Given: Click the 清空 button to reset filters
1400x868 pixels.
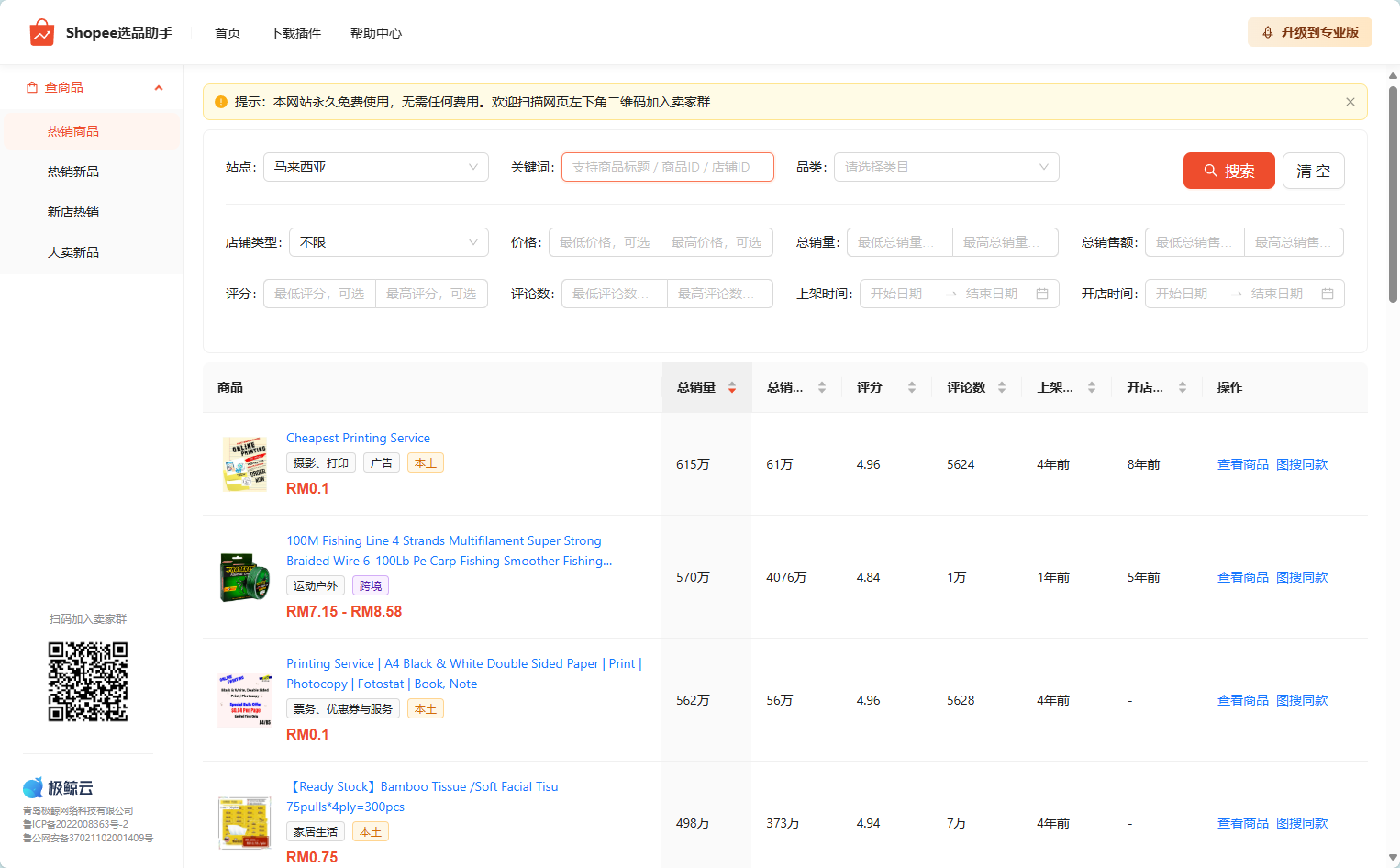Looking at the screenshot, I should [1314, 171].
